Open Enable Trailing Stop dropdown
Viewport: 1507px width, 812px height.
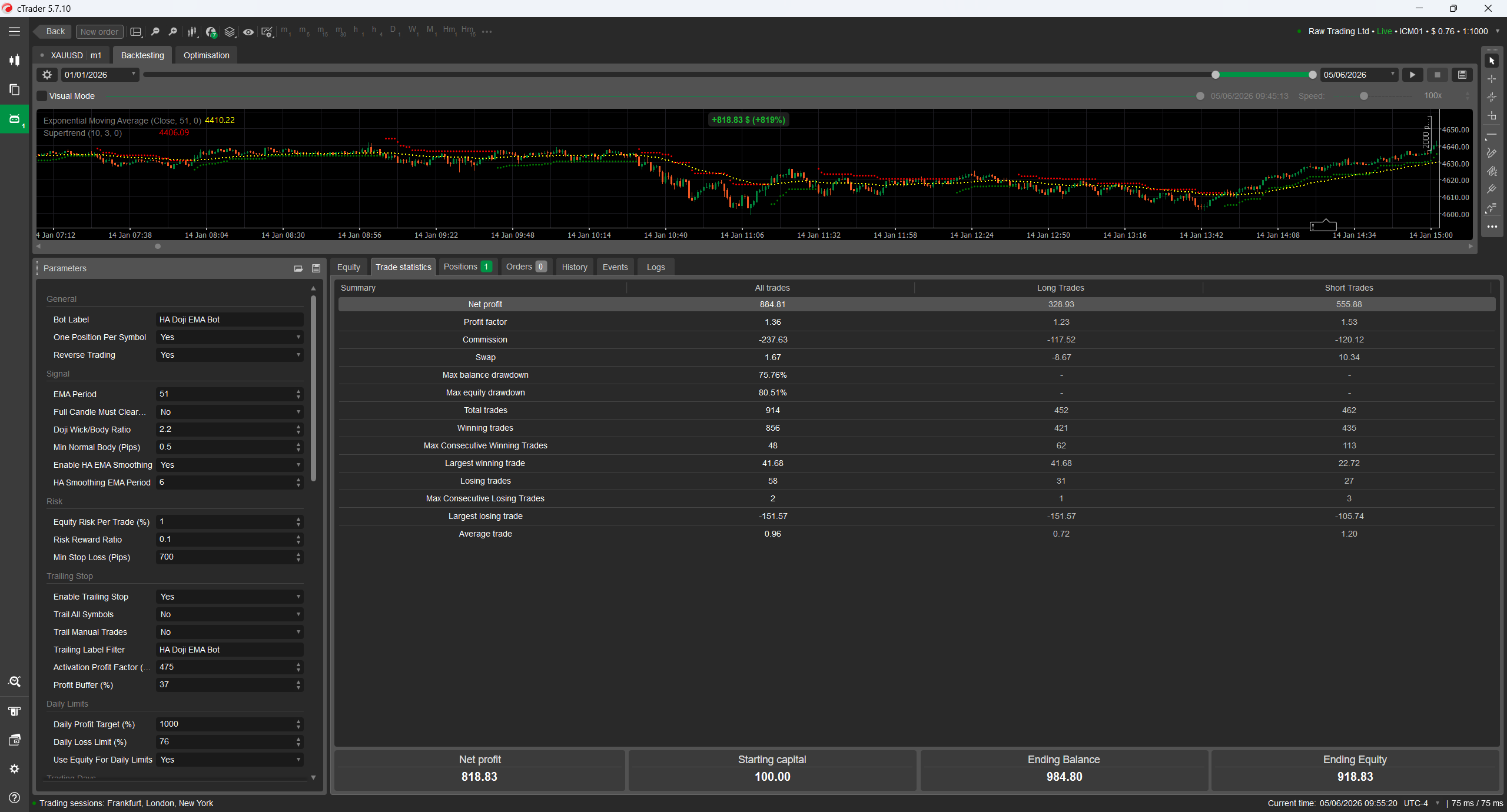coord(230,597)
